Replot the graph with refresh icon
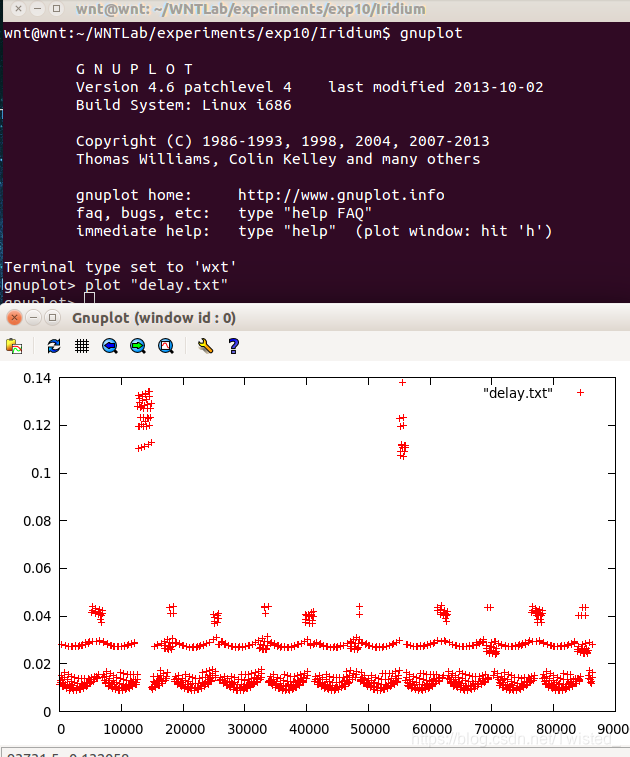 pyautogui.click(x=54, y=346)
